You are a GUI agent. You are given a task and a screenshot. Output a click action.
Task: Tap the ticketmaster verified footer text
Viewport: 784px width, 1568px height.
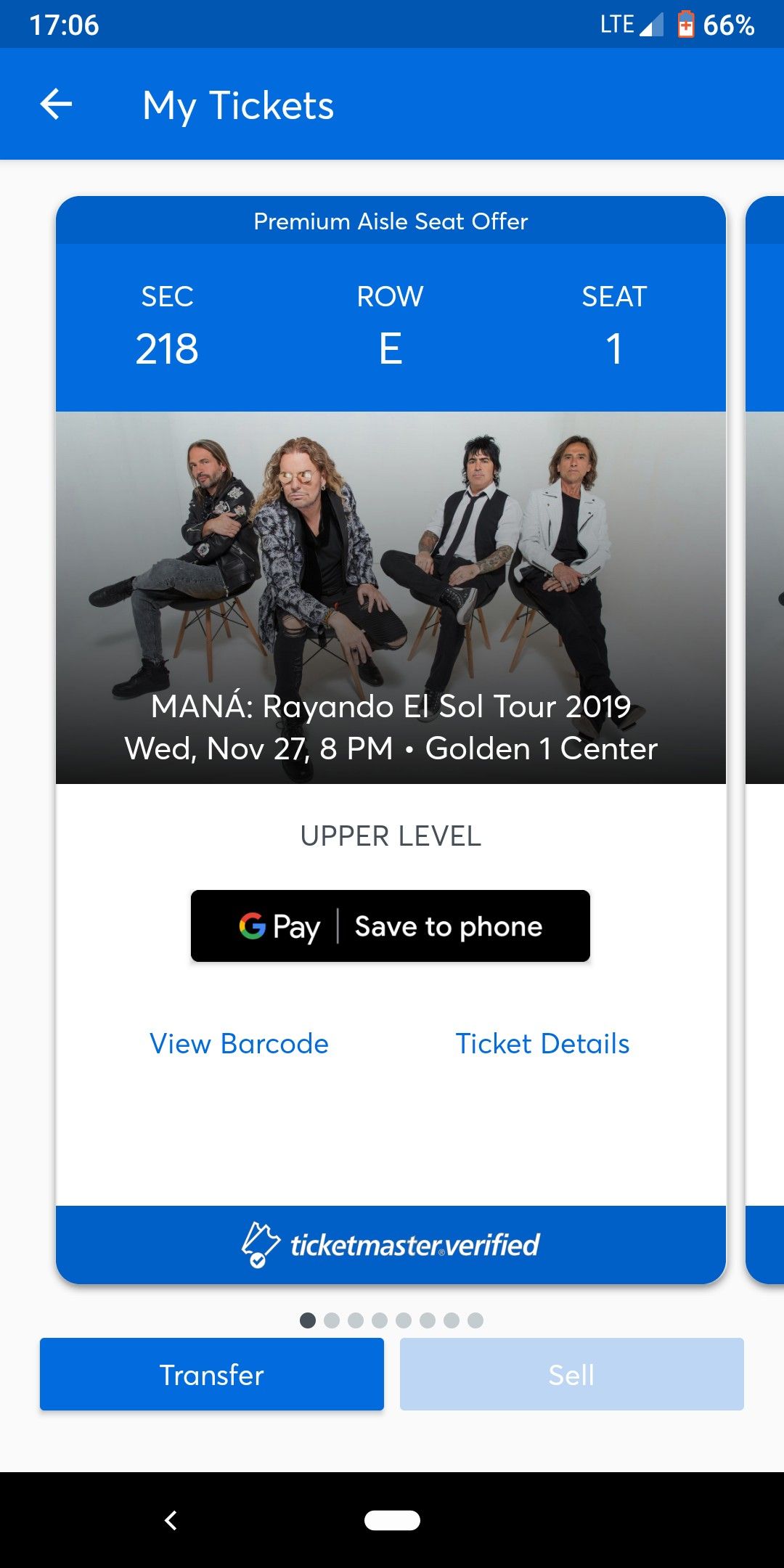pyautogui.click(x=415, y=1245)
